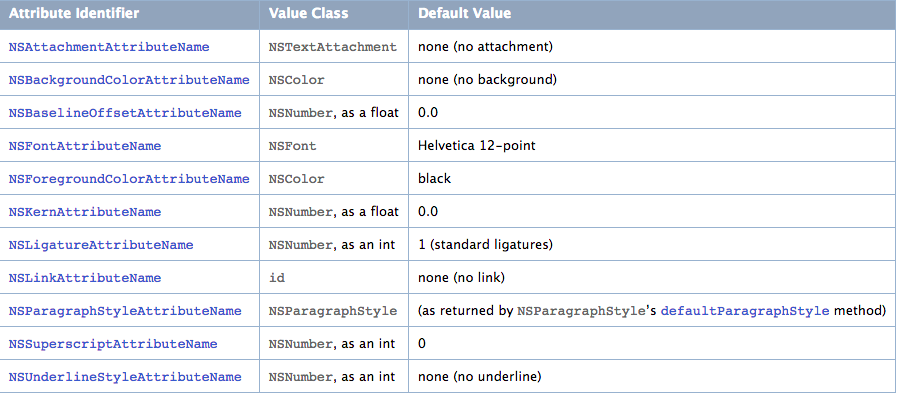Click the NSForegroundColorAttributeName identifier
This screenshot has height=394, width=897.
click(x=129, y=179)
